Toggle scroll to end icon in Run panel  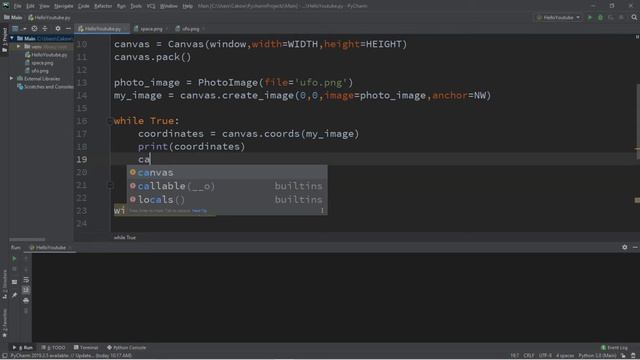(26, 290)
